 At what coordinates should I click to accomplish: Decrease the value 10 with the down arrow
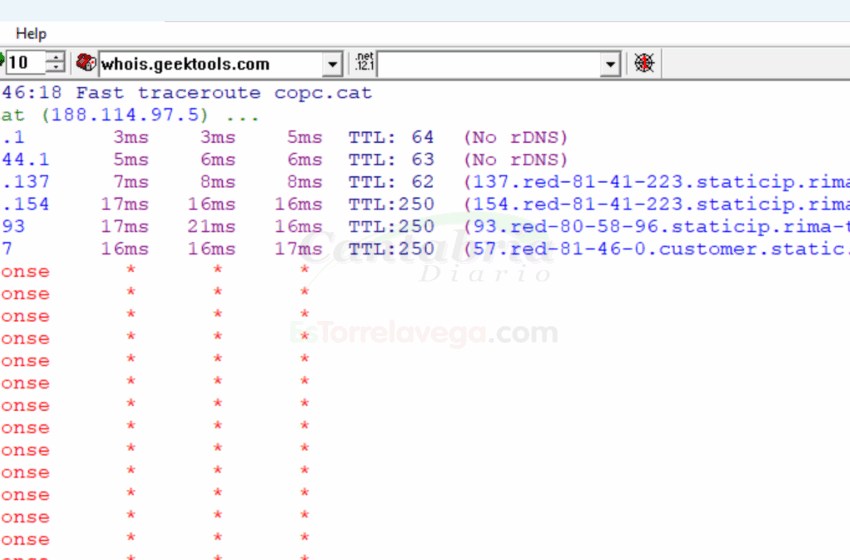(x=55, y=69)
